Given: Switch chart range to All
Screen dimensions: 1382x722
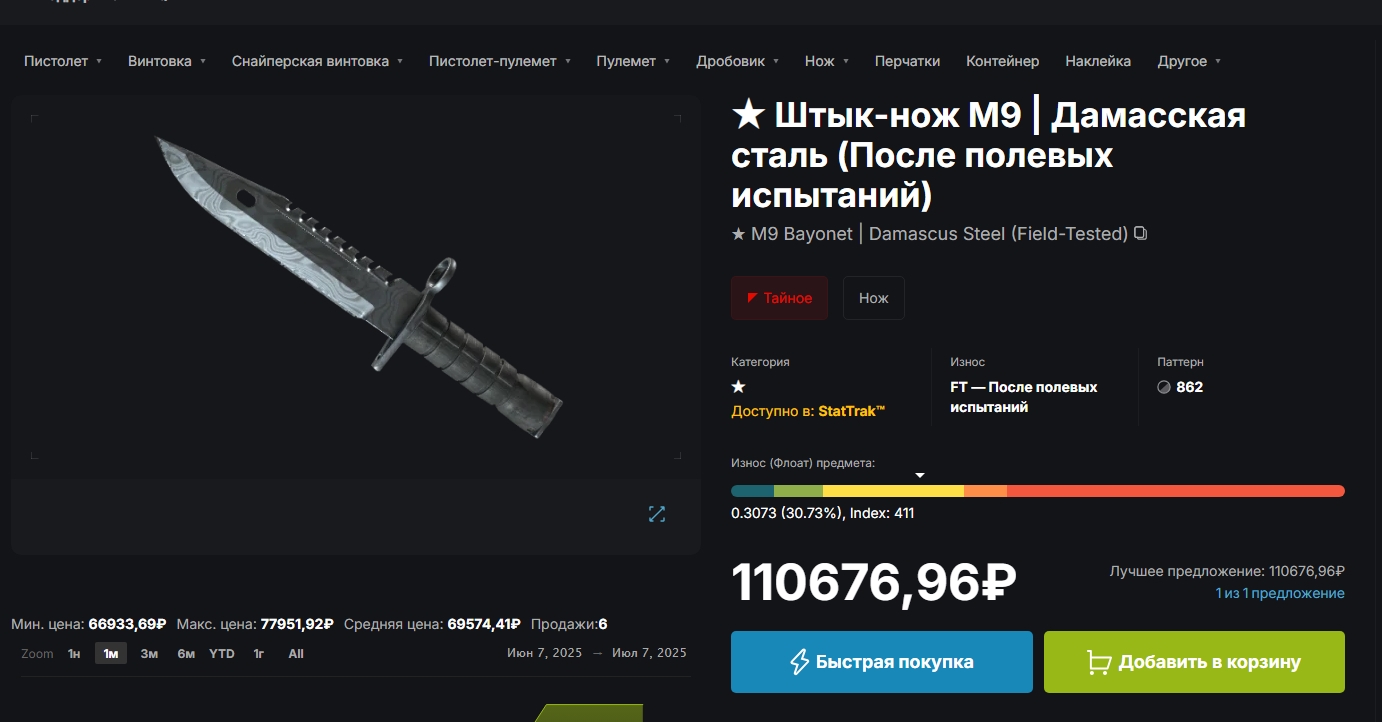Looking at the screenshot, I should click(296, 654).
